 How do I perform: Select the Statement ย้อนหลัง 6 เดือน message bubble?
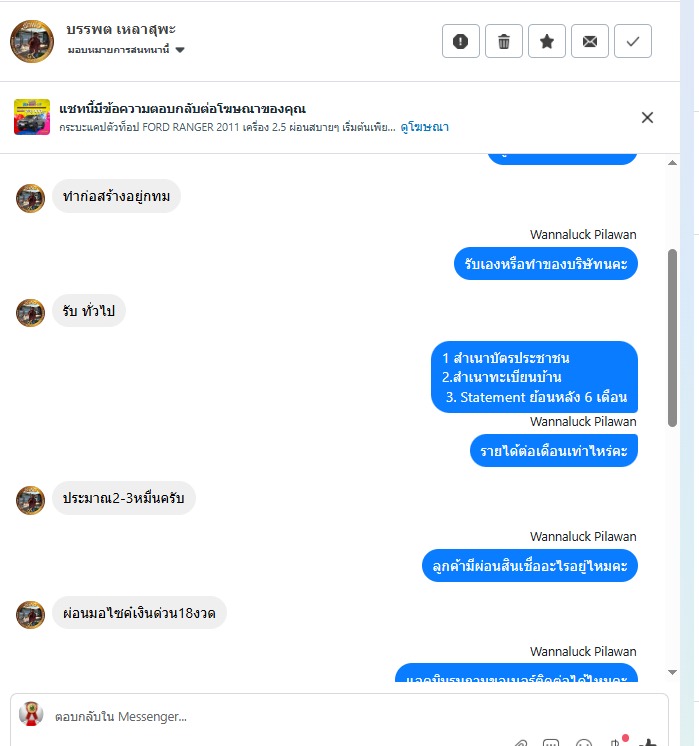(x=534, y=377)
